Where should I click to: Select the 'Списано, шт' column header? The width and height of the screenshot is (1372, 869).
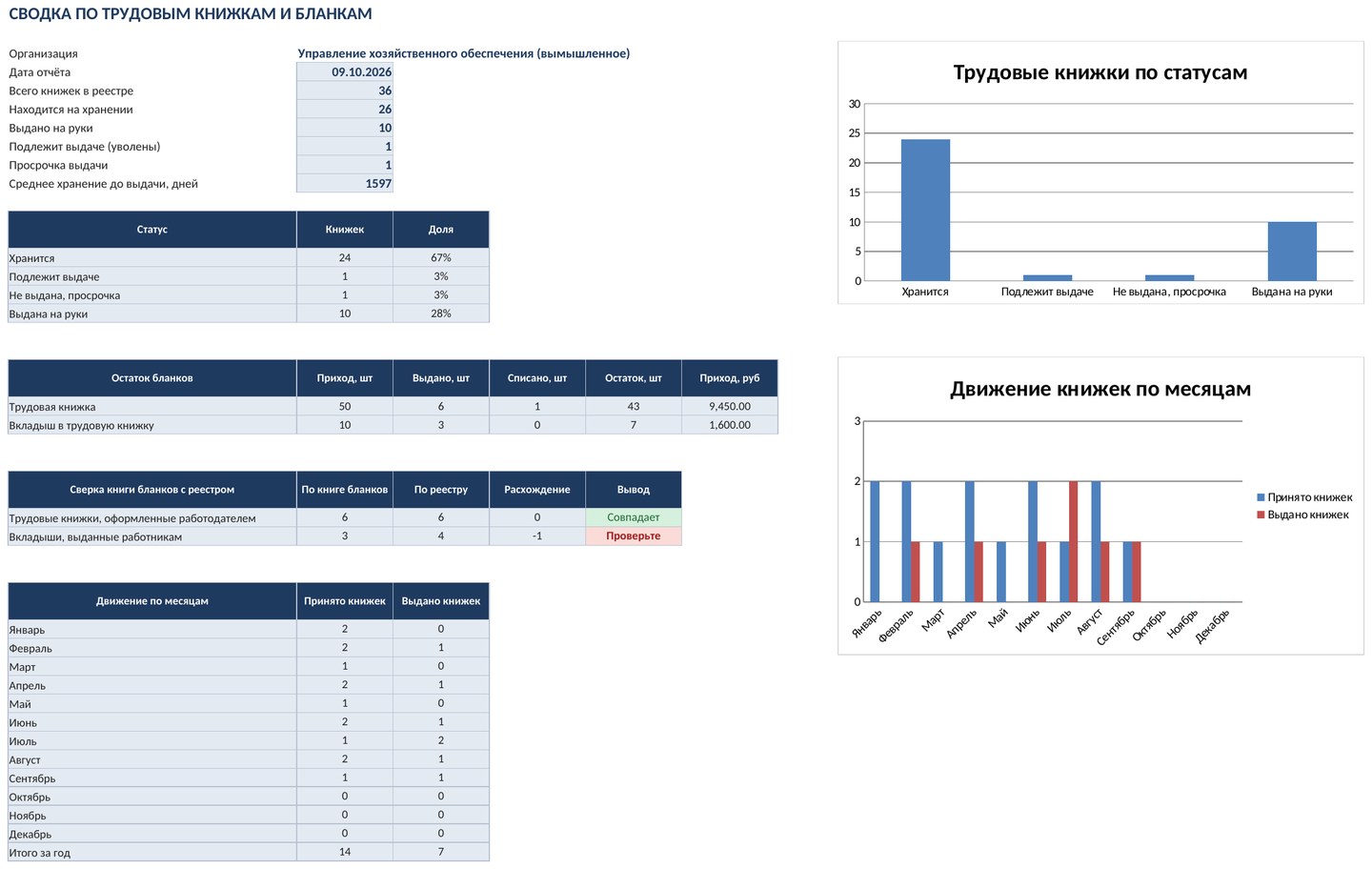point(537,378)
